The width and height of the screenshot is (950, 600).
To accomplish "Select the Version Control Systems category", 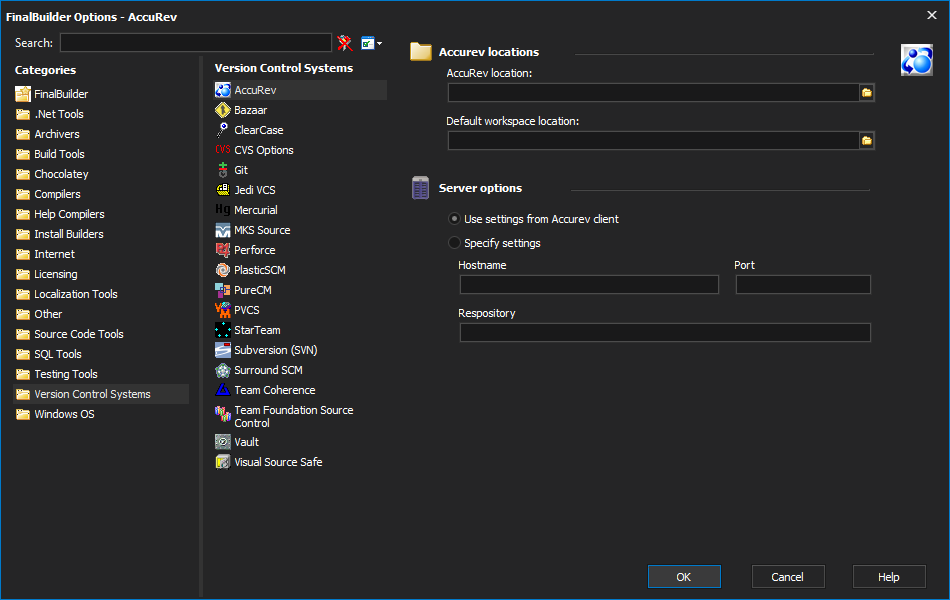I will [101, 394].
